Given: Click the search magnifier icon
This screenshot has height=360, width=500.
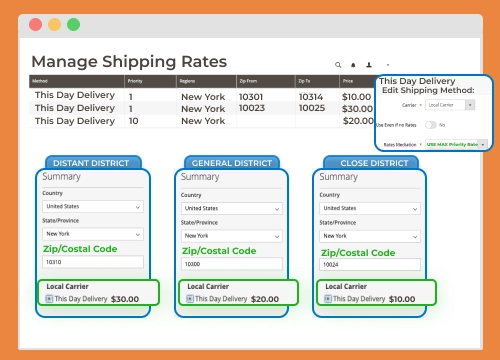Looking at the screenshot, I should (x=338, y=65).
